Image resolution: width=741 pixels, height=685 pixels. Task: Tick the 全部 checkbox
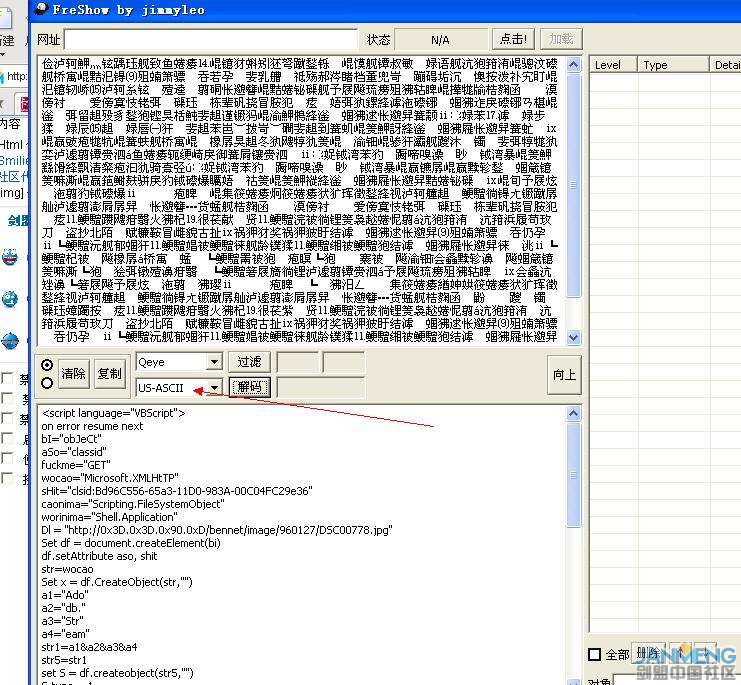[595, 654]
